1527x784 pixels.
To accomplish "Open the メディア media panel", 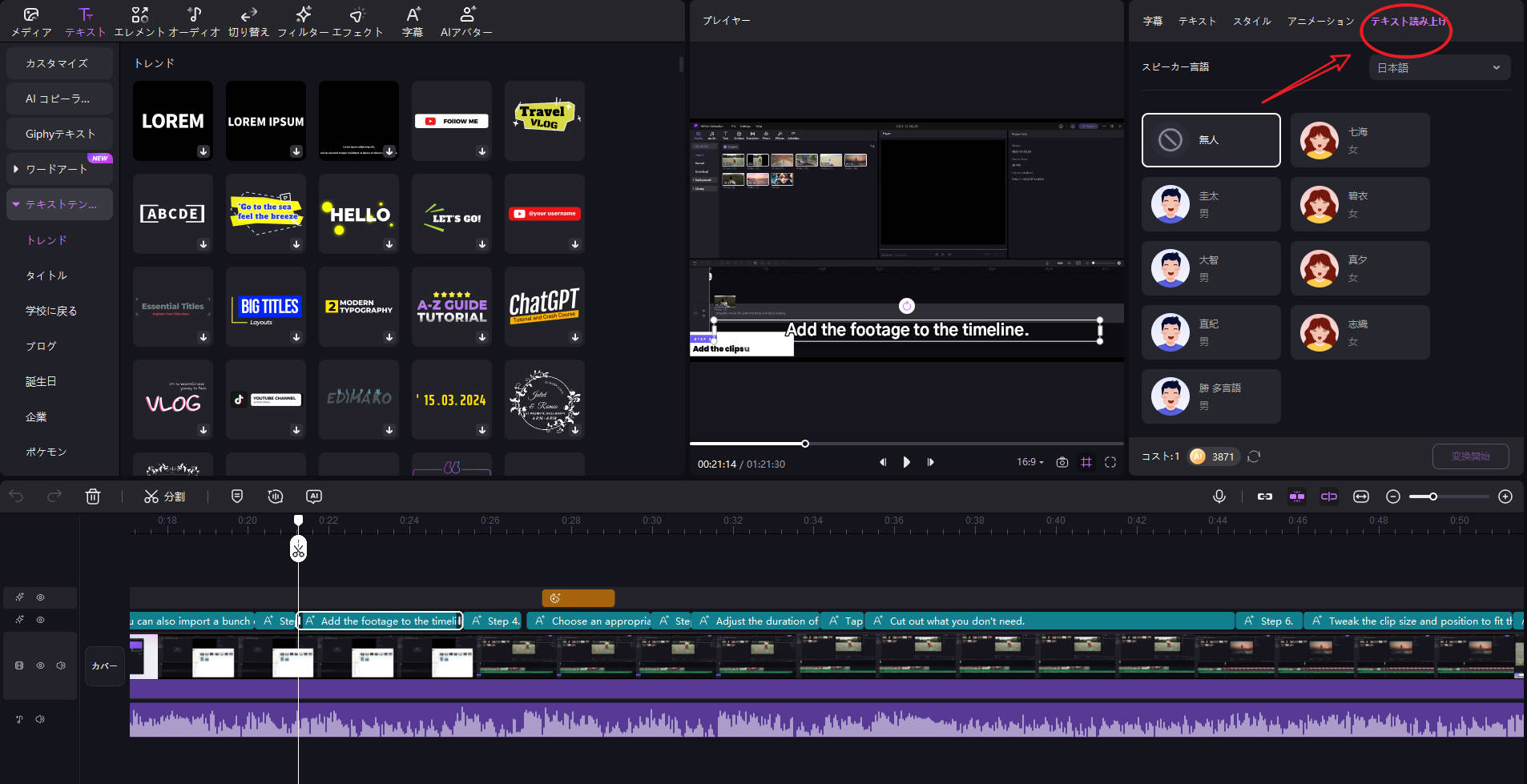I will pyautogui.click(x=31, y=22).
